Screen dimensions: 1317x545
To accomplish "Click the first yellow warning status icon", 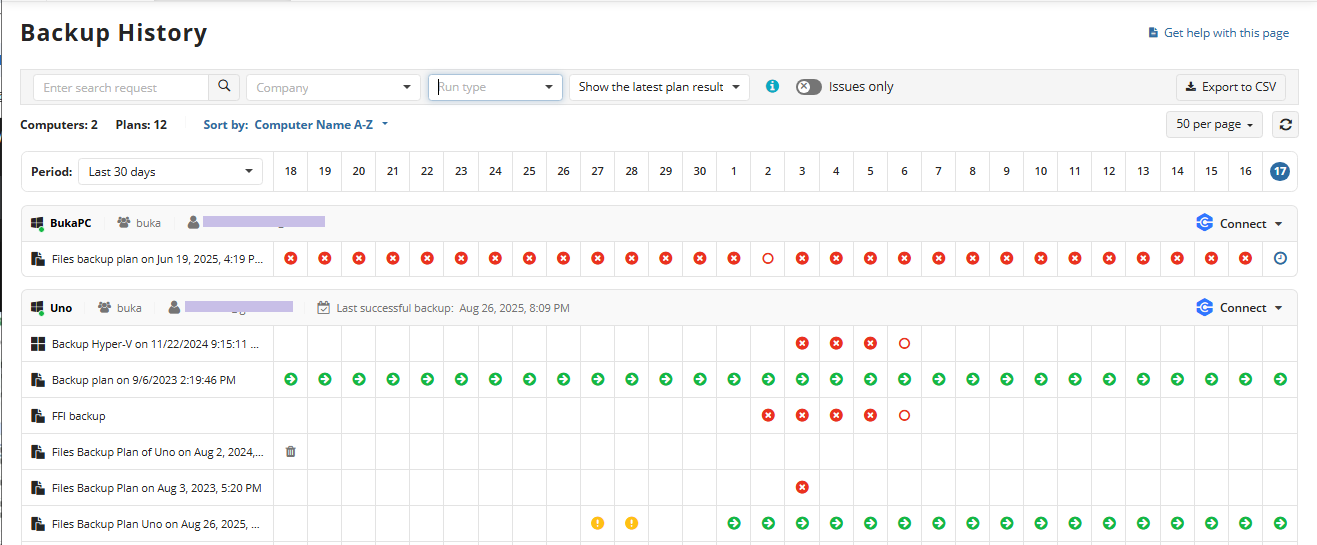I will tap(597, 523).
